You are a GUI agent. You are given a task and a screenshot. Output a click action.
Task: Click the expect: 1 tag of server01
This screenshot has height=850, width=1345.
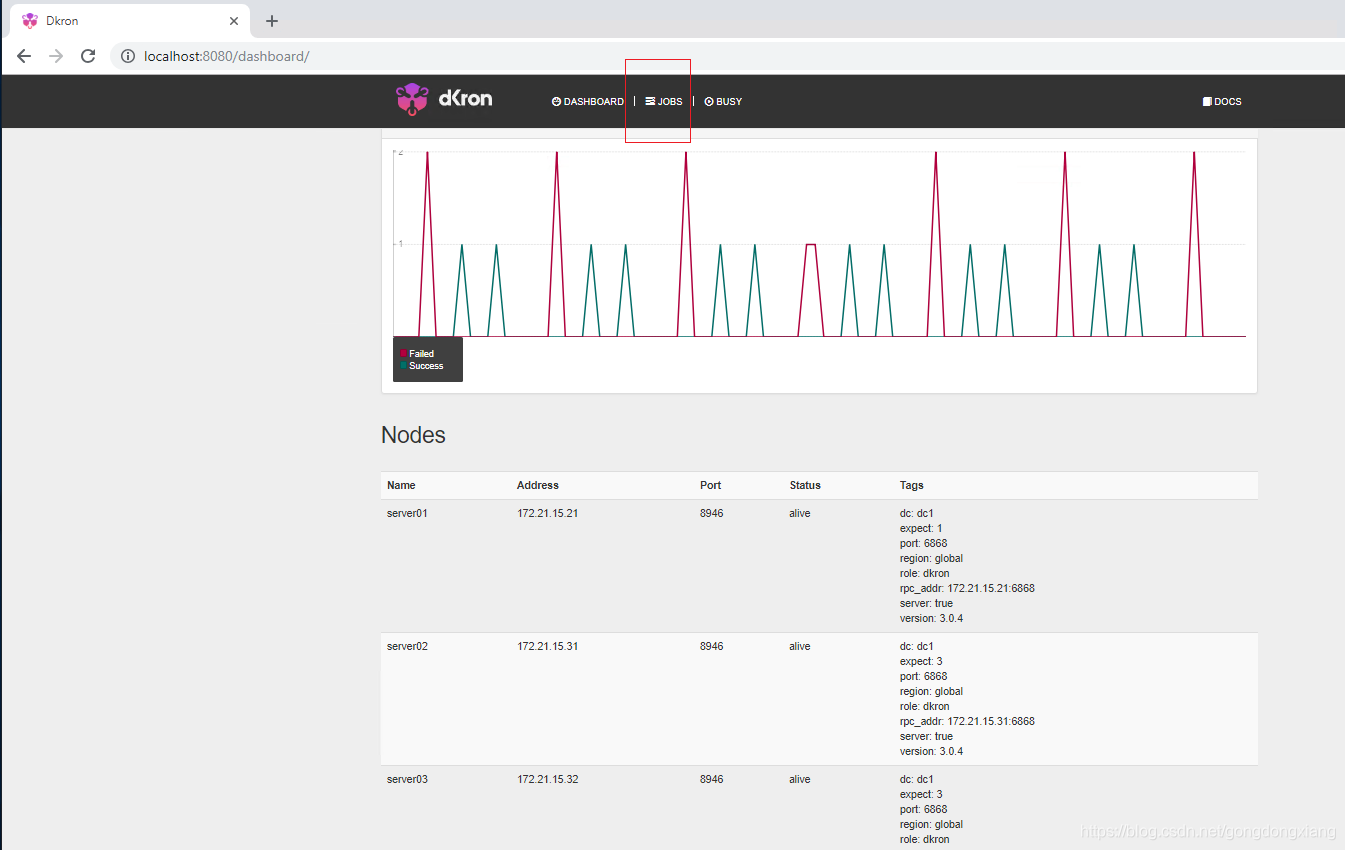(x=921, y=528)
